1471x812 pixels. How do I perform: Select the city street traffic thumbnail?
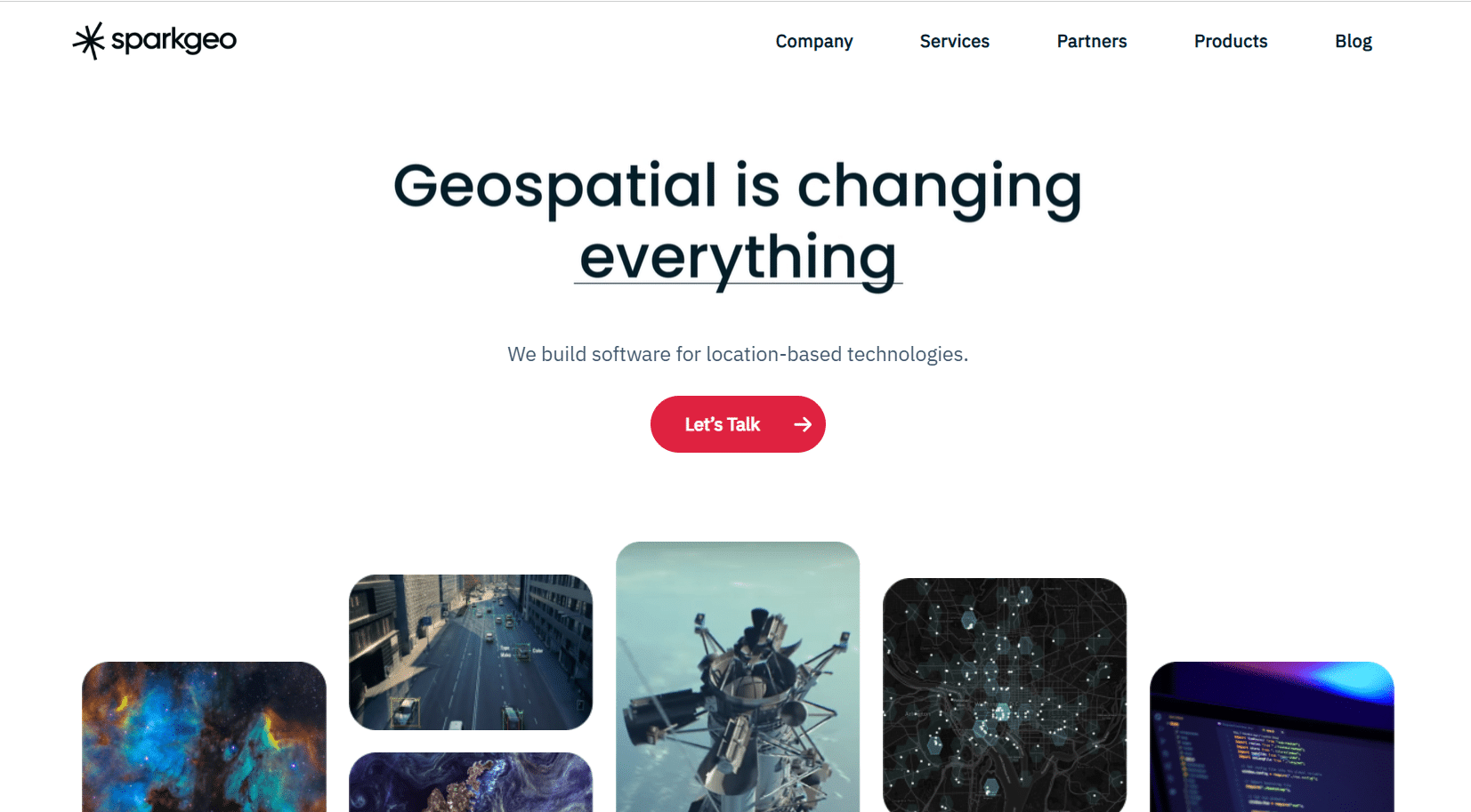point(471,652)
